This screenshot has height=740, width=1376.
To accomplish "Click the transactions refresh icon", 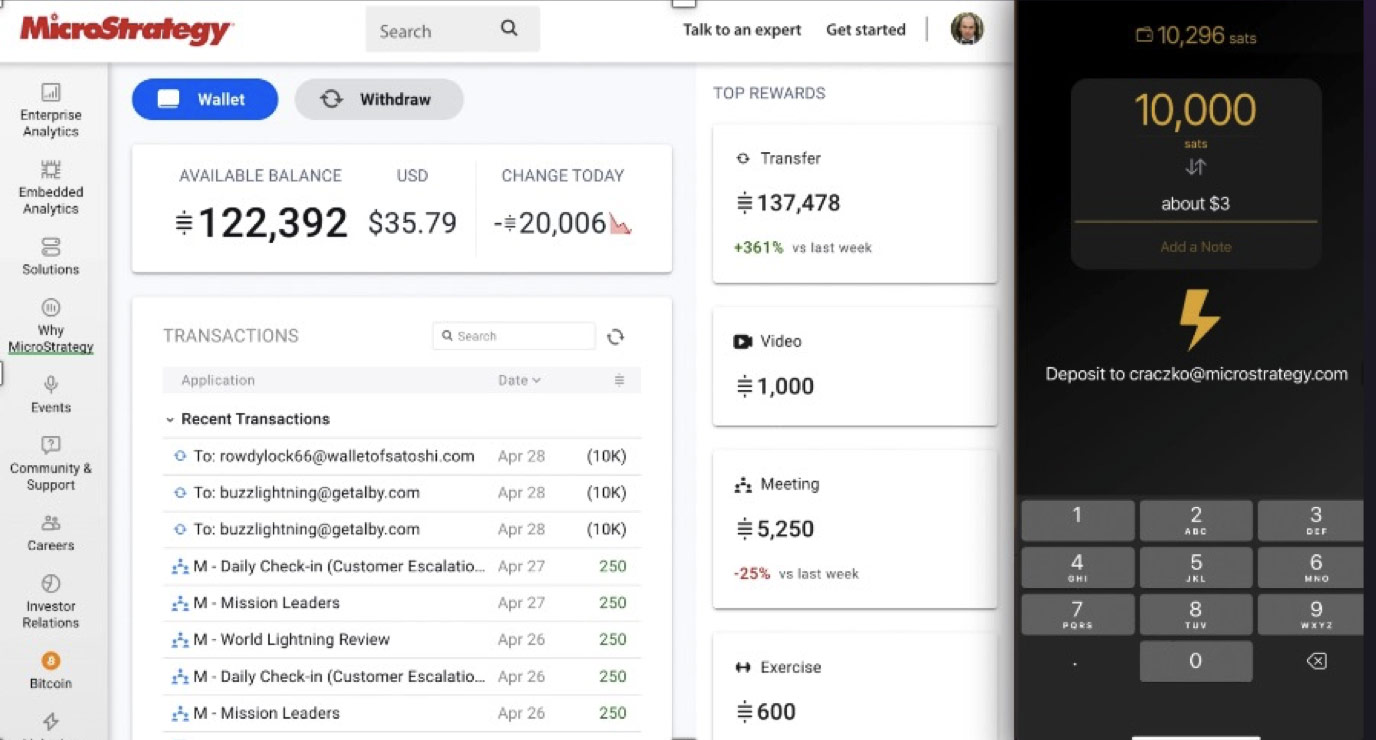I will 615,337.
